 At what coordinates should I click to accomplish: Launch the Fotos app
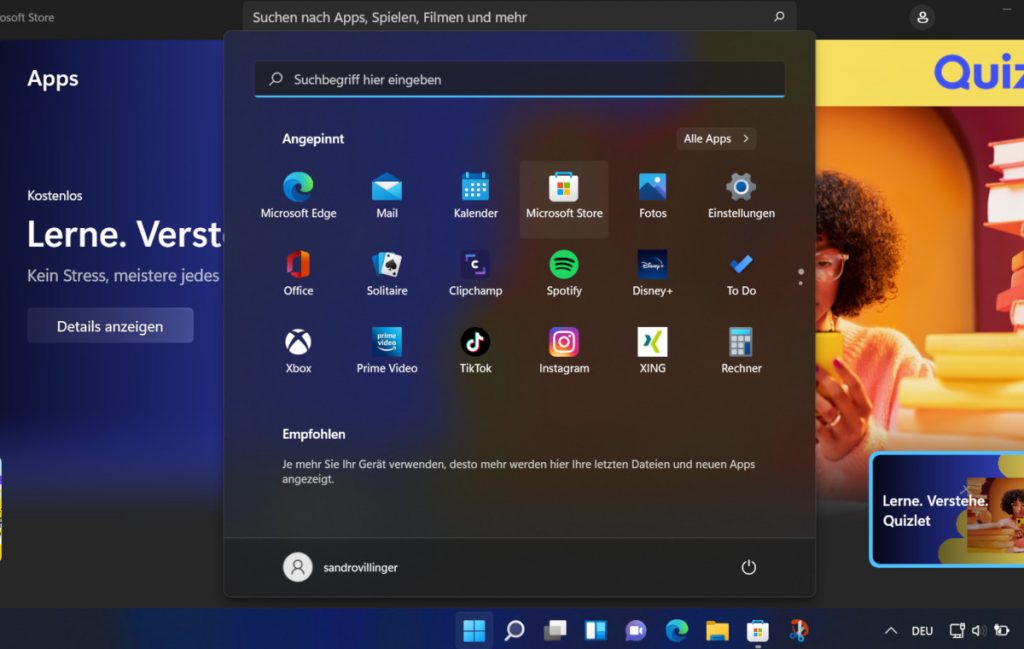tap(652, 196)
